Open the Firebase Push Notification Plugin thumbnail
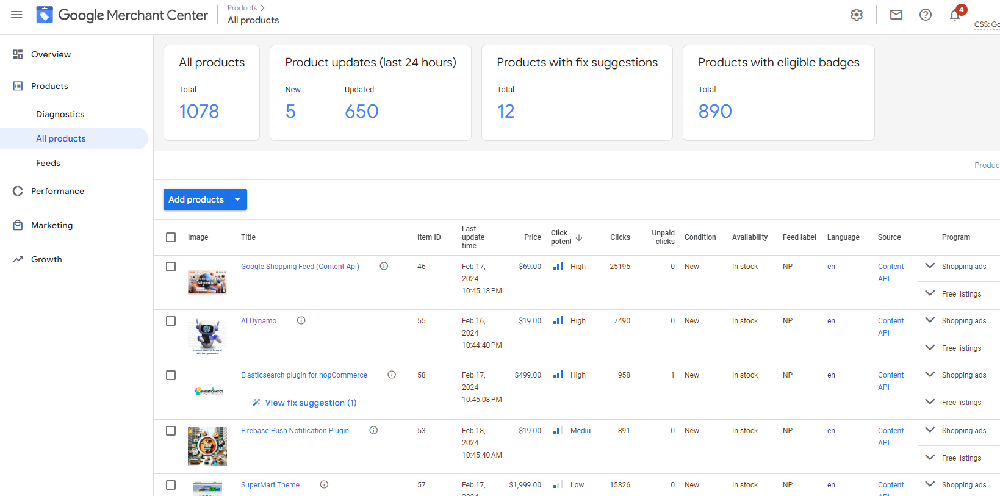Image resolution: width=1000 pixels, height=496 pixels. (x=207, y=446)
